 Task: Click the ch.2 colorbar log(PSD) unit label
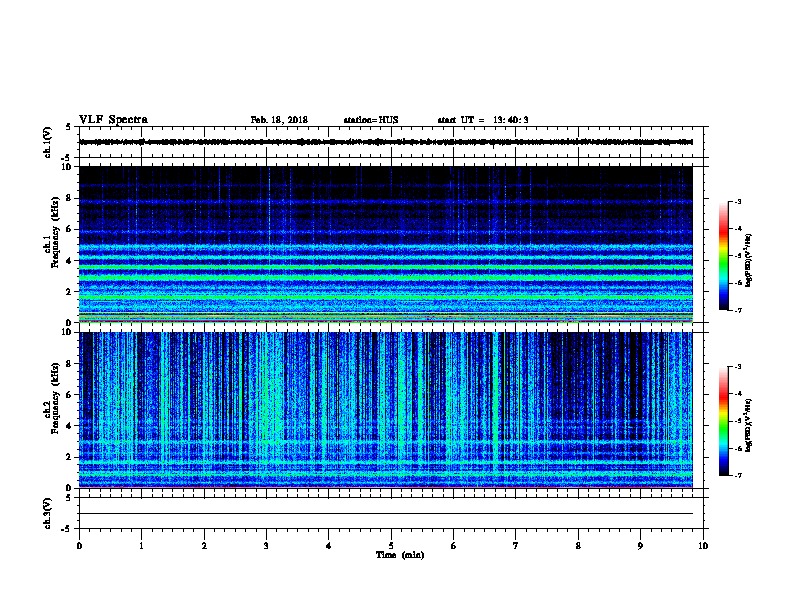[748, 425]
